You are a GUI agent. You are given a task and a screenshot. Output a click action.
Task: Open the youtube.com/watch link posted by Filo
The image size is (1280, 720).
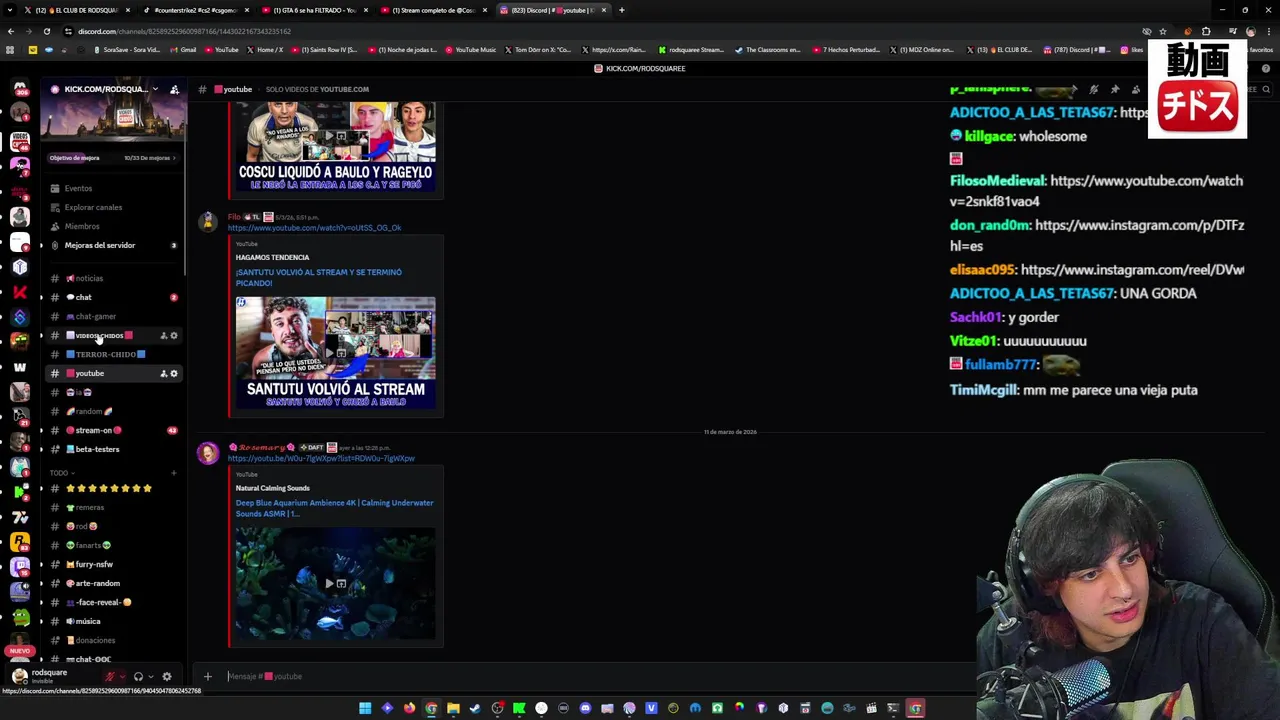pyautogui.click(x=314, y=227)
